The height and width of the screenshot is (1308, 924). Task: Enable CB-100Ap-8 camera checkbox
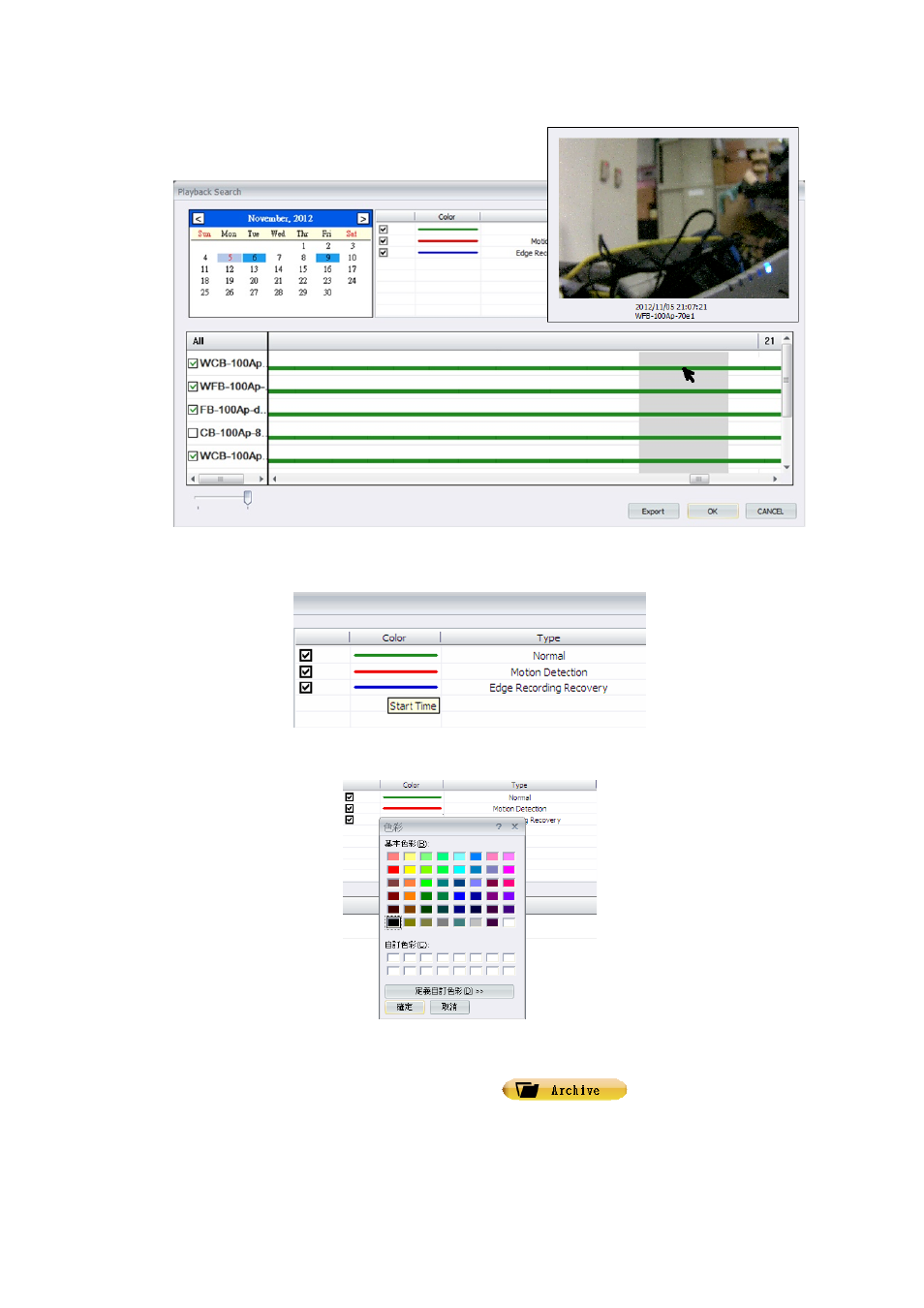pos(193,433)
